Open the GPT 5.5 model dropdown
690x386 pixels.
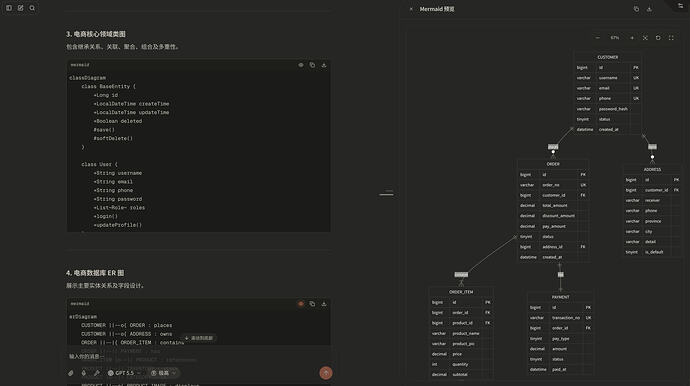(x=125, y=373)
